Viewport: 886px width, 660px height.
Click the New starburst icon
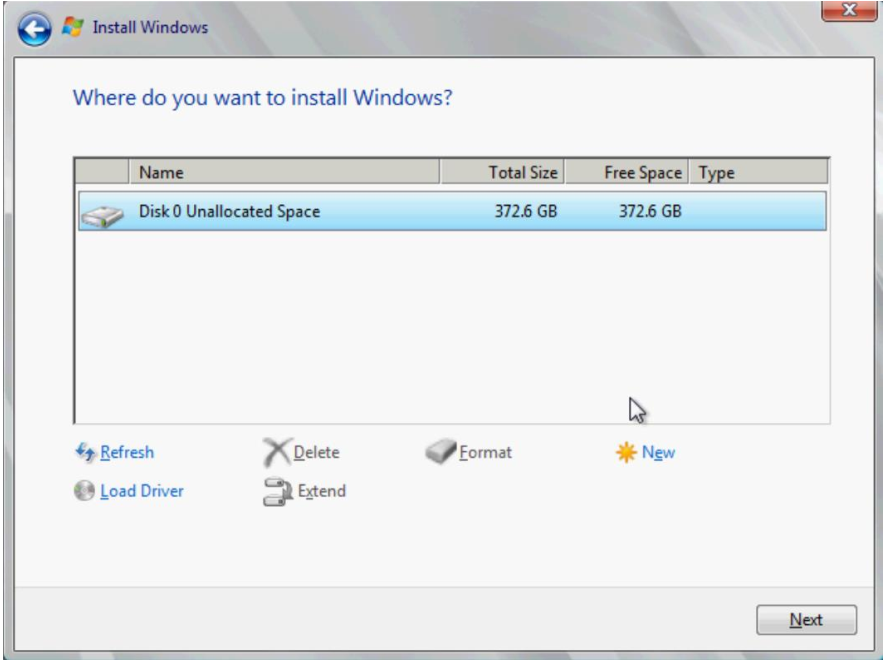tap(626, 453)
